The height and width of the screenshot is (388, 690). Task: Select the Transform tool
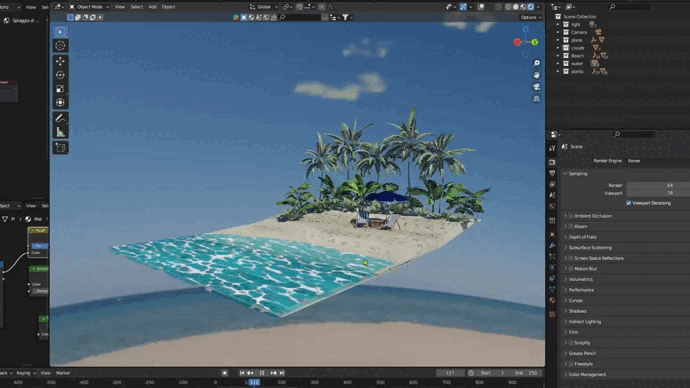60,102
